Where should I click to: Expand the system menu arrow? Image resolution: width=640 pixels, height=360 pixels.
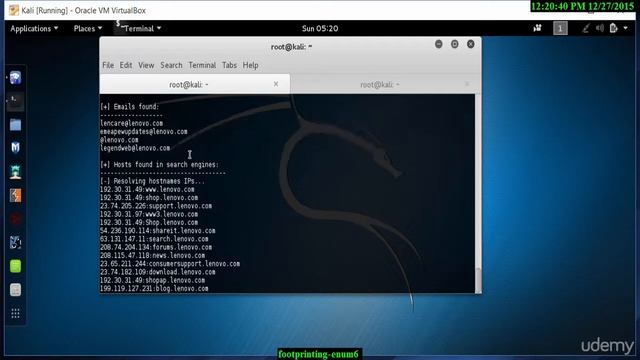click(x=626, y=28)
